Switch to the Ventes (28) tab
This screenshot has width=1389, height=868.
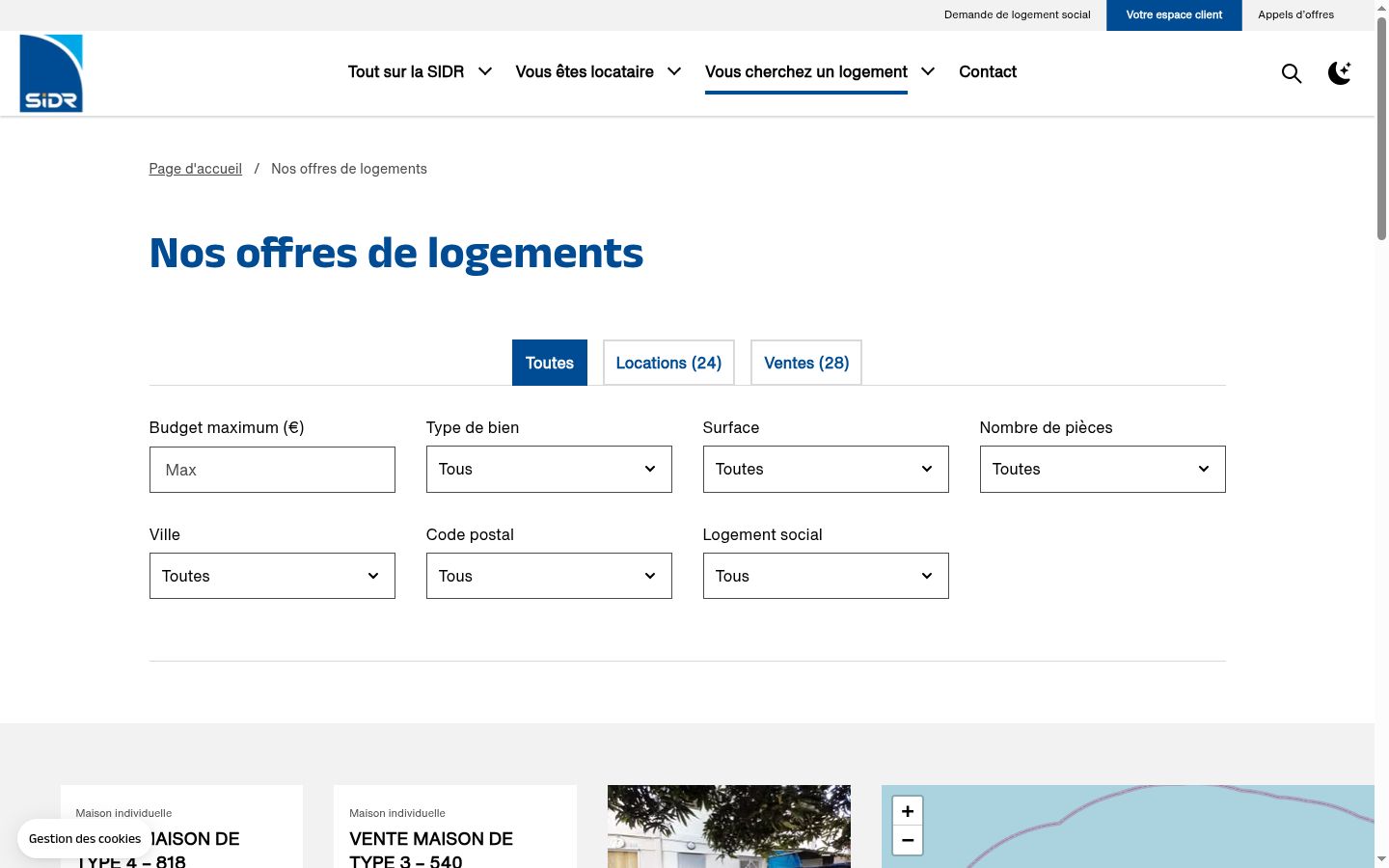806,363
